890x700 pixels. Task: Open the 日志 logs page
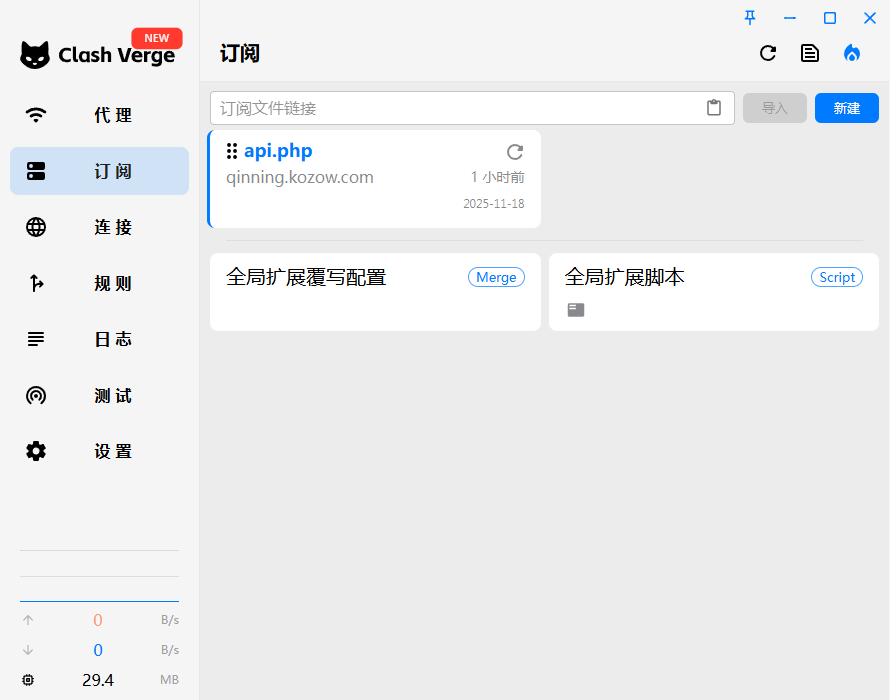coord(99,339)
